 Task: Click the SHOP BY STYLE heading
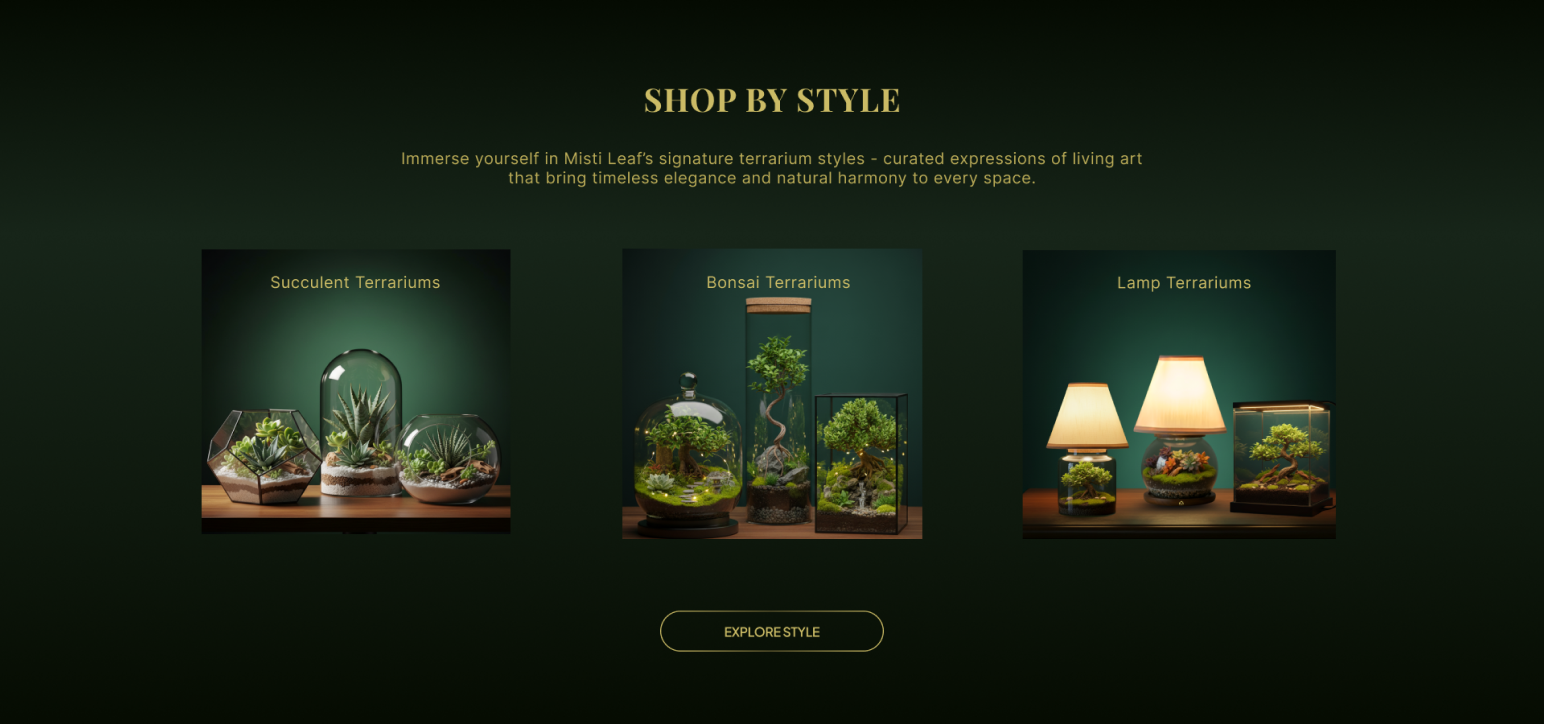[x=772, y=100]
